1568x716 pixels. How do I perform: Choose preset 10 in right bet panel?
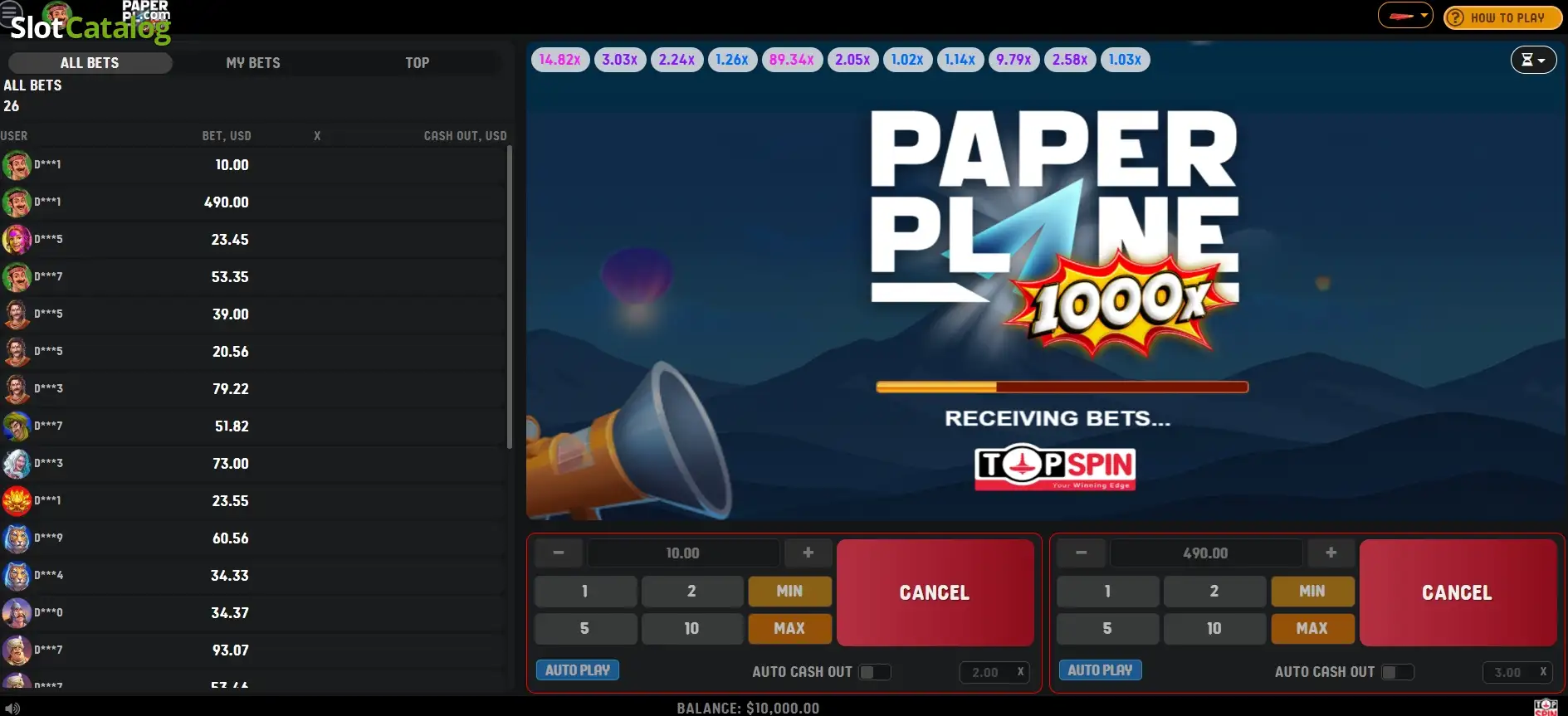(x=1214, y=629)
